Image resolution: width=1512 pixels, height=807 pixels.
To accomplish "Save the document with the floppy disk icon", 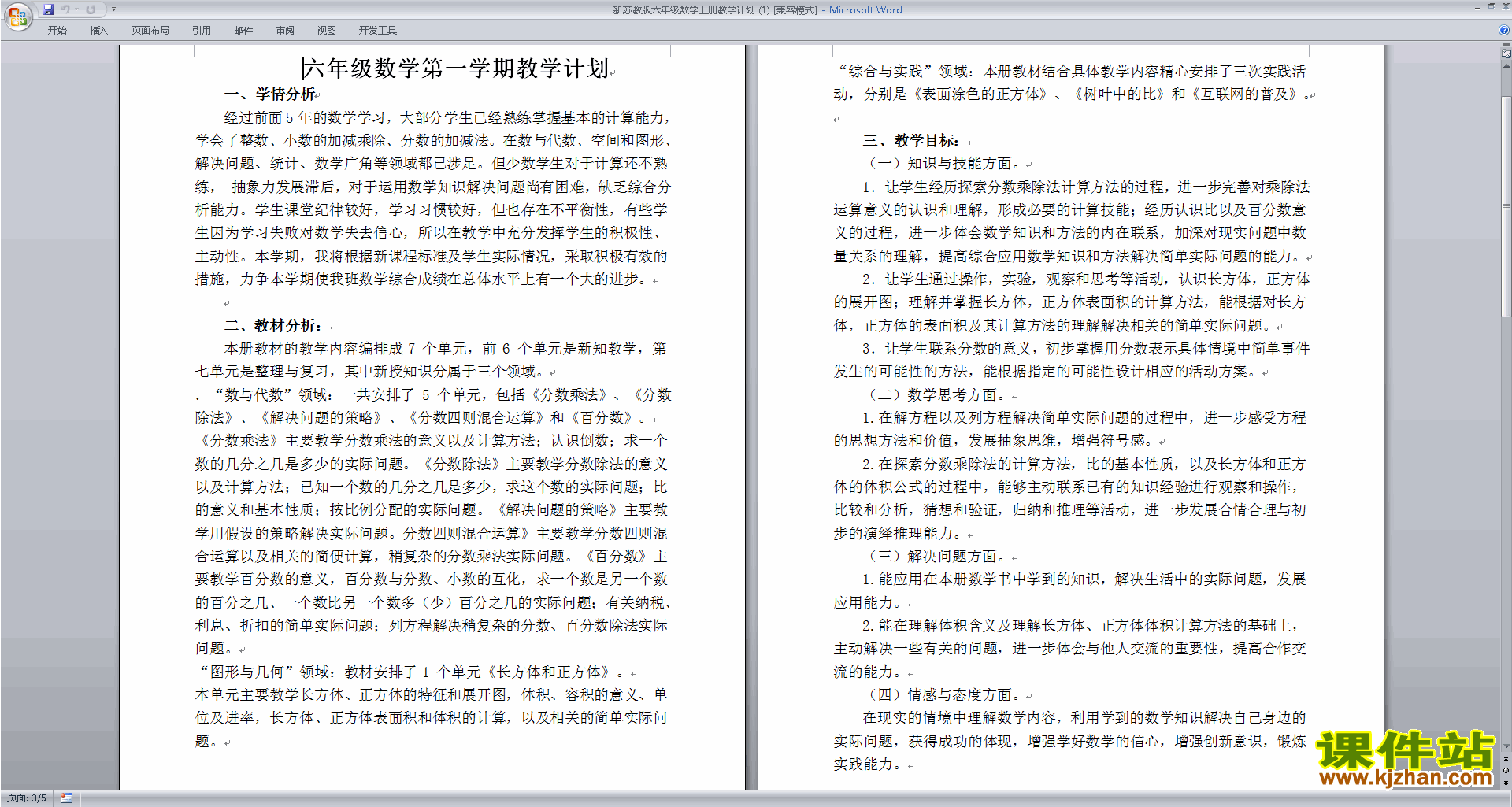I will pyautogui.click(x=48, y=9).
